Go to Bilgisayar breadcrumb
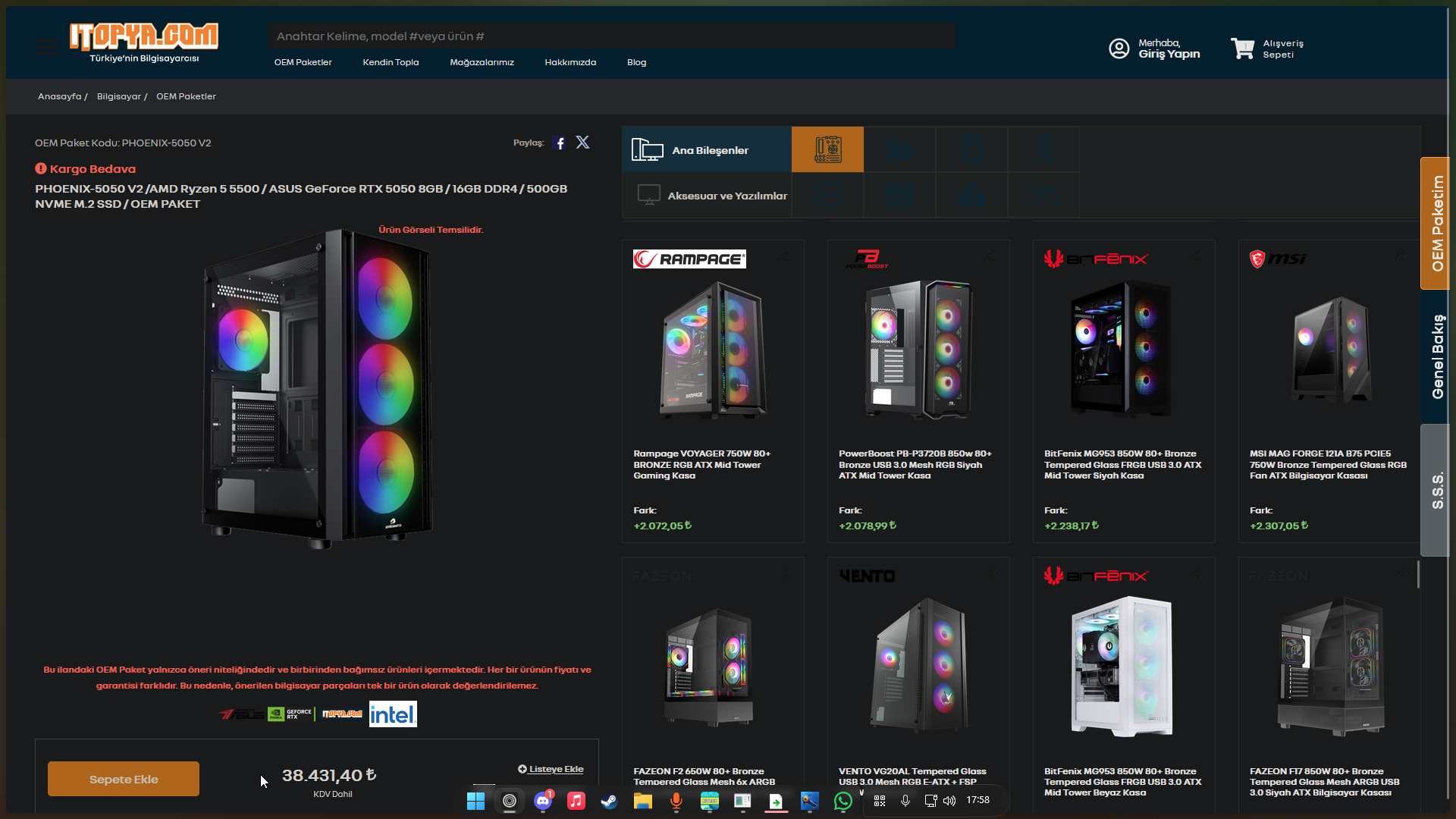 (119, 96)
